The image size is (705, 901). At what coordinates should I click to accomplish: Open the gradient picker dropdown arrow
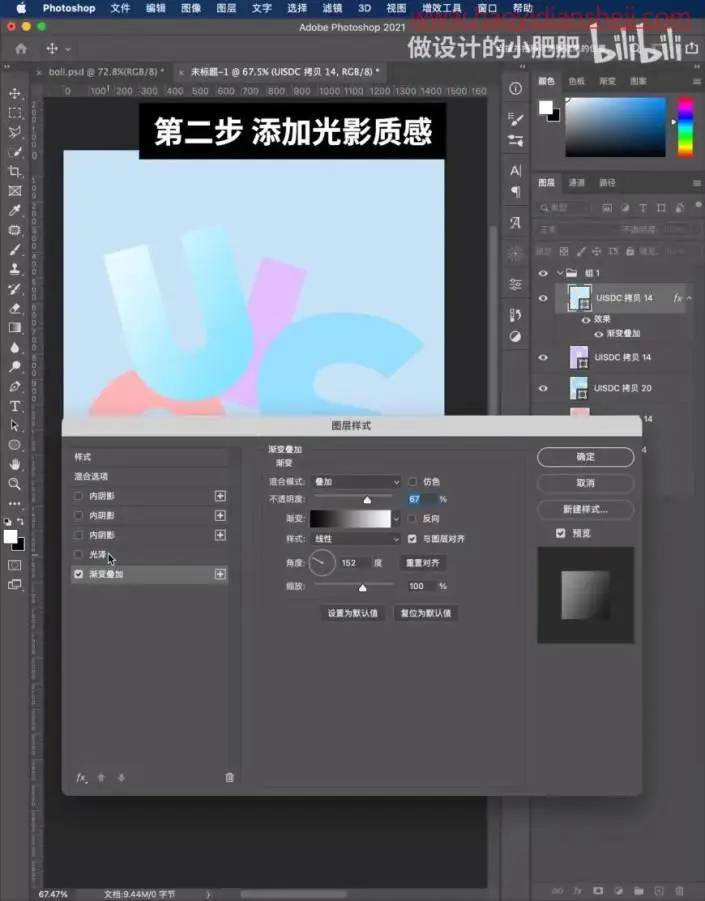396,519
